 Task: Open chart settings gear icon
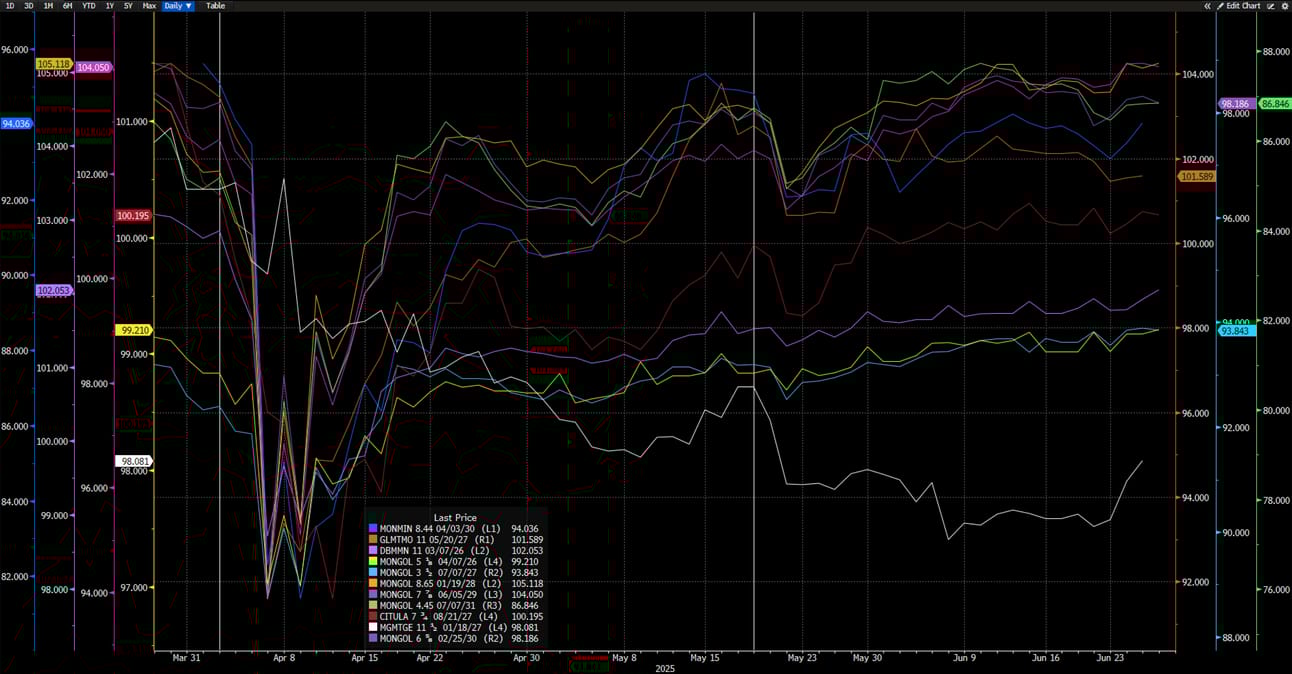click(x=1284, y=6)
